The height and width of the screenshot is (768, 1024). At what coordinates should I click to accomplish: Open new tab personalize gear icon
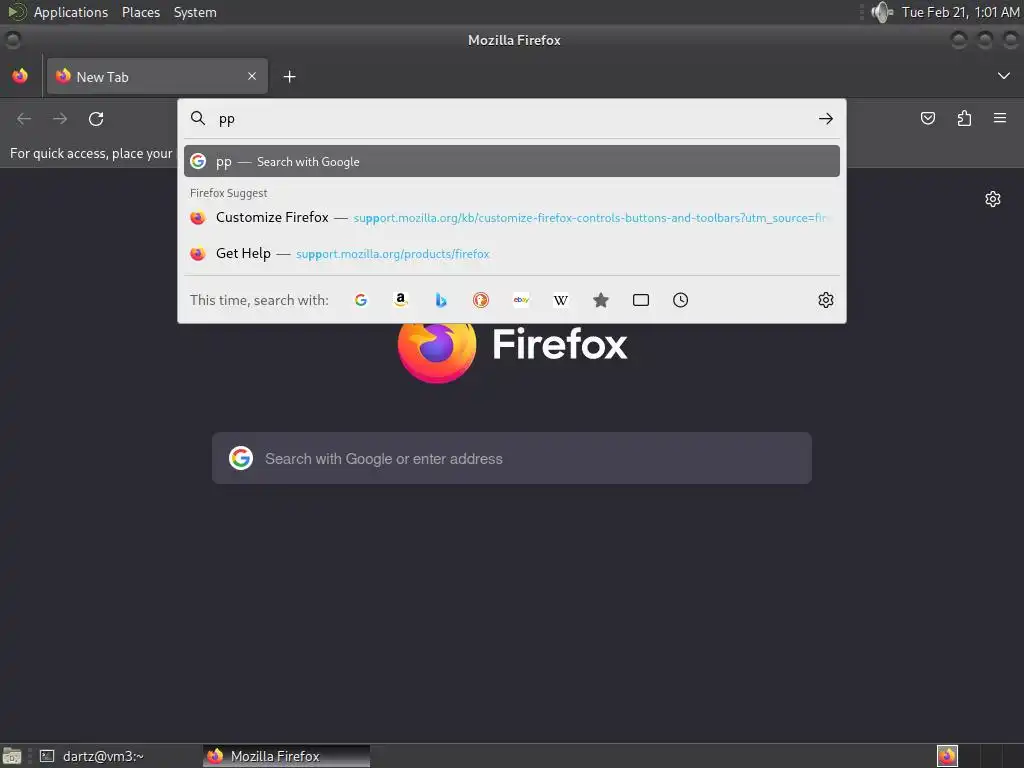point(993,199)
